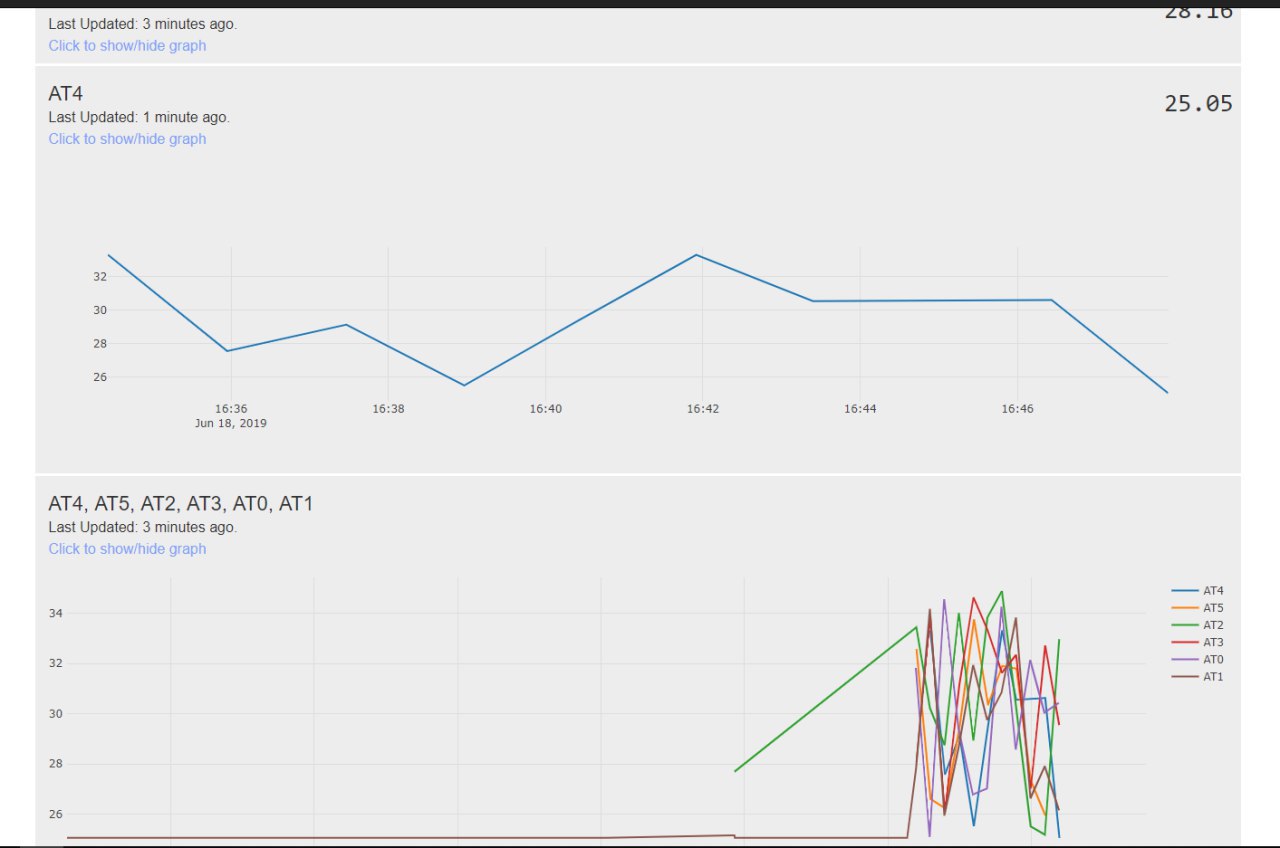Screen dimensions: 1280x848
Task: Click the Last Updated: 1 minute ago text
Action: [139, 117]
